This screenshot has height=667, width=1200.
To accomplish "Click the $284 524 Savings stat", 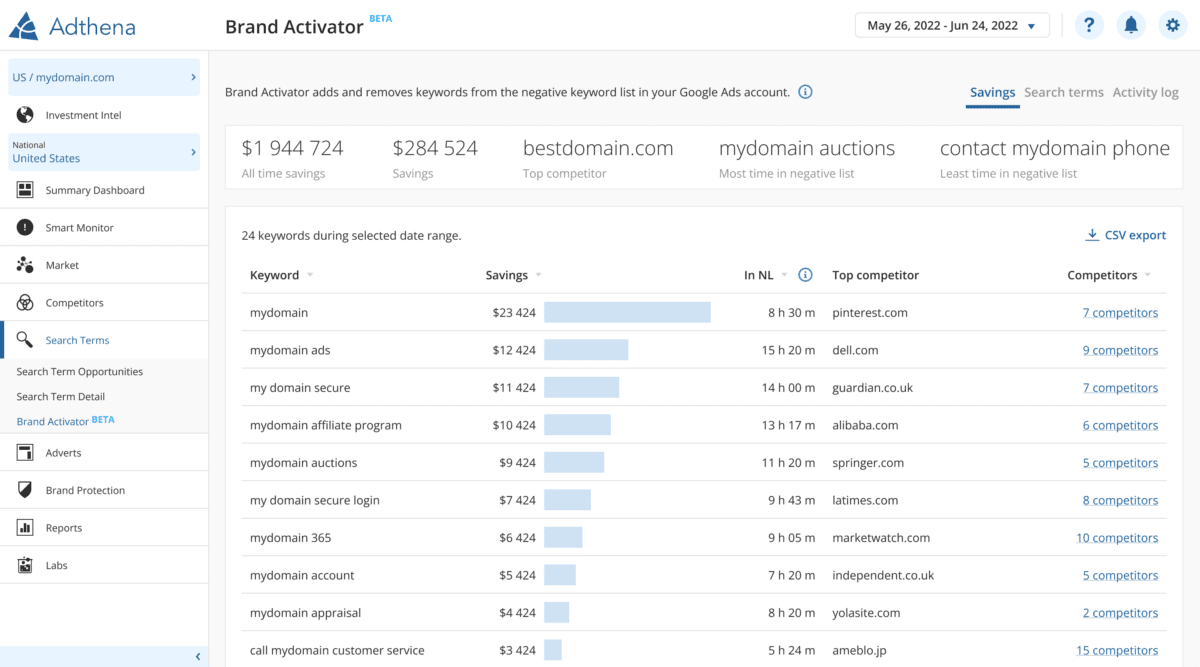I will (435, 149).
